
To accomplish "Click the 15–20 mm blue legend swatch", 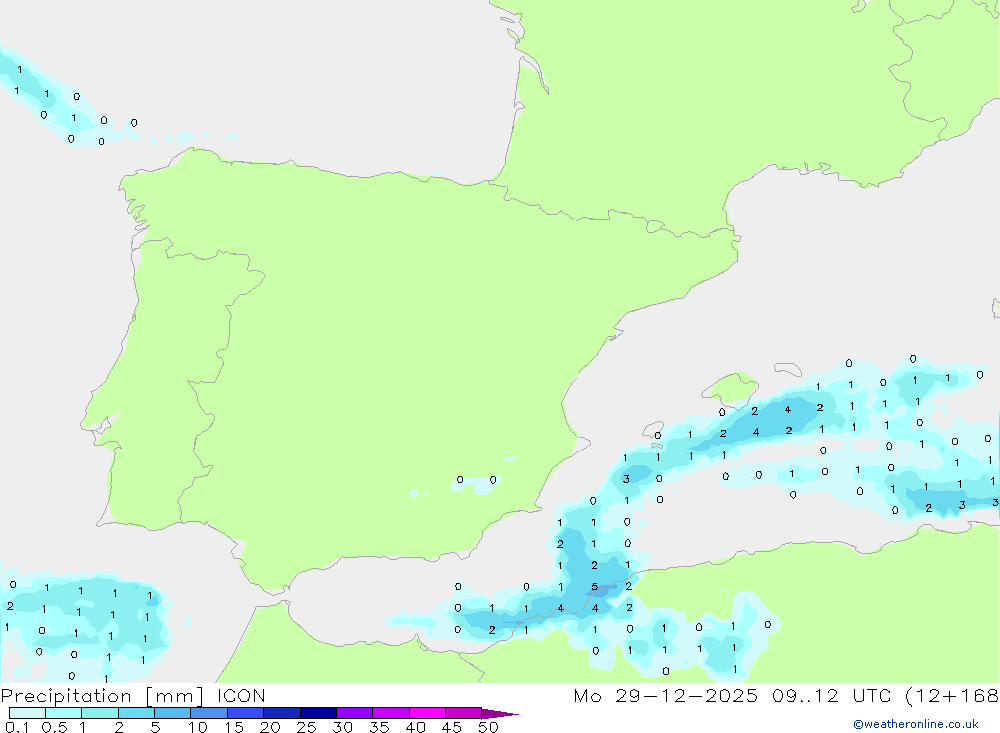I will [x=246, y=713].
